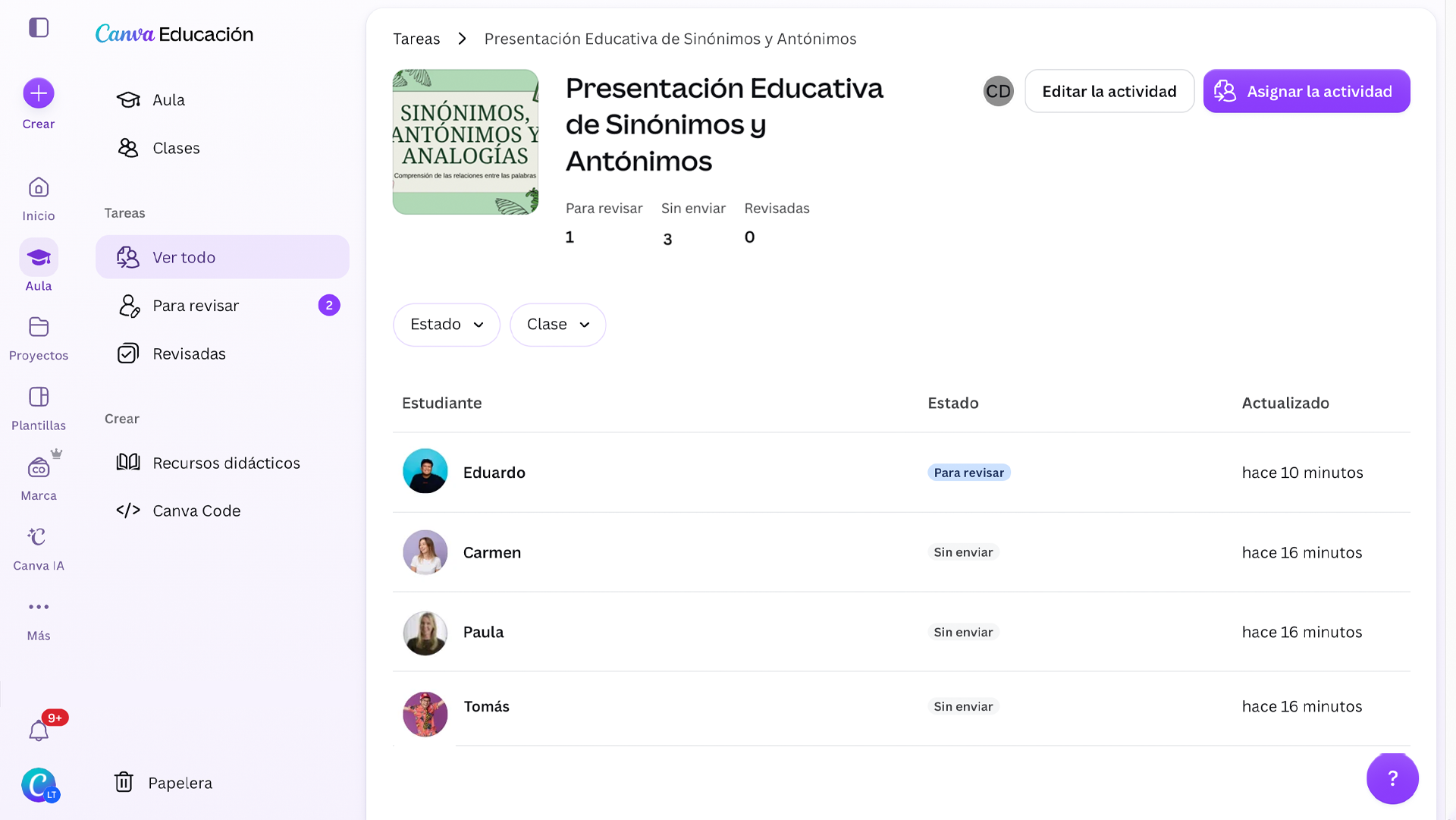
Task: Go back to Tareas breadcrumb
Action: pyautogui.click(x=416, y=39)
